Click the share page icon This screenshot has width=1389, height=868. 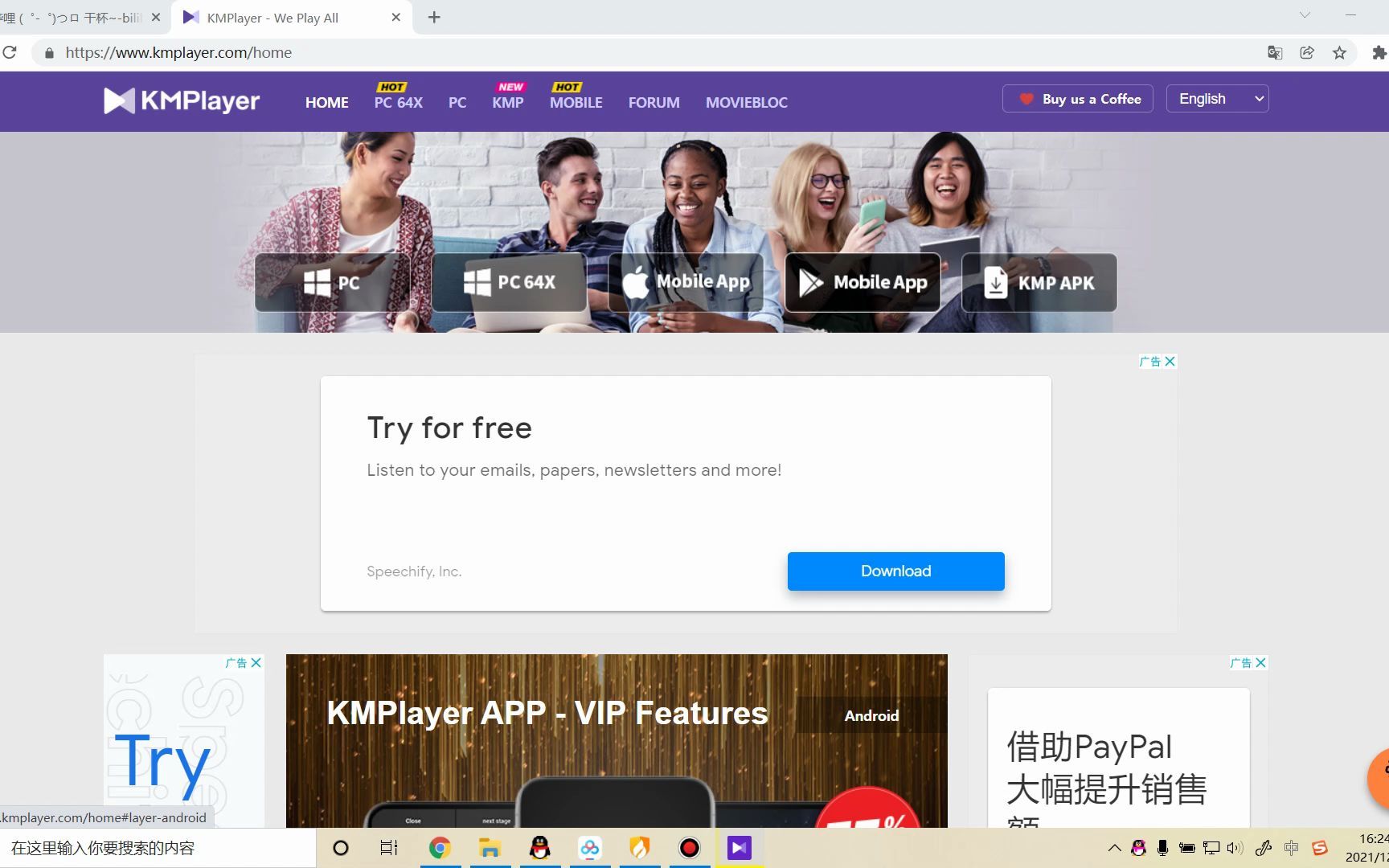click(1307, 52)
